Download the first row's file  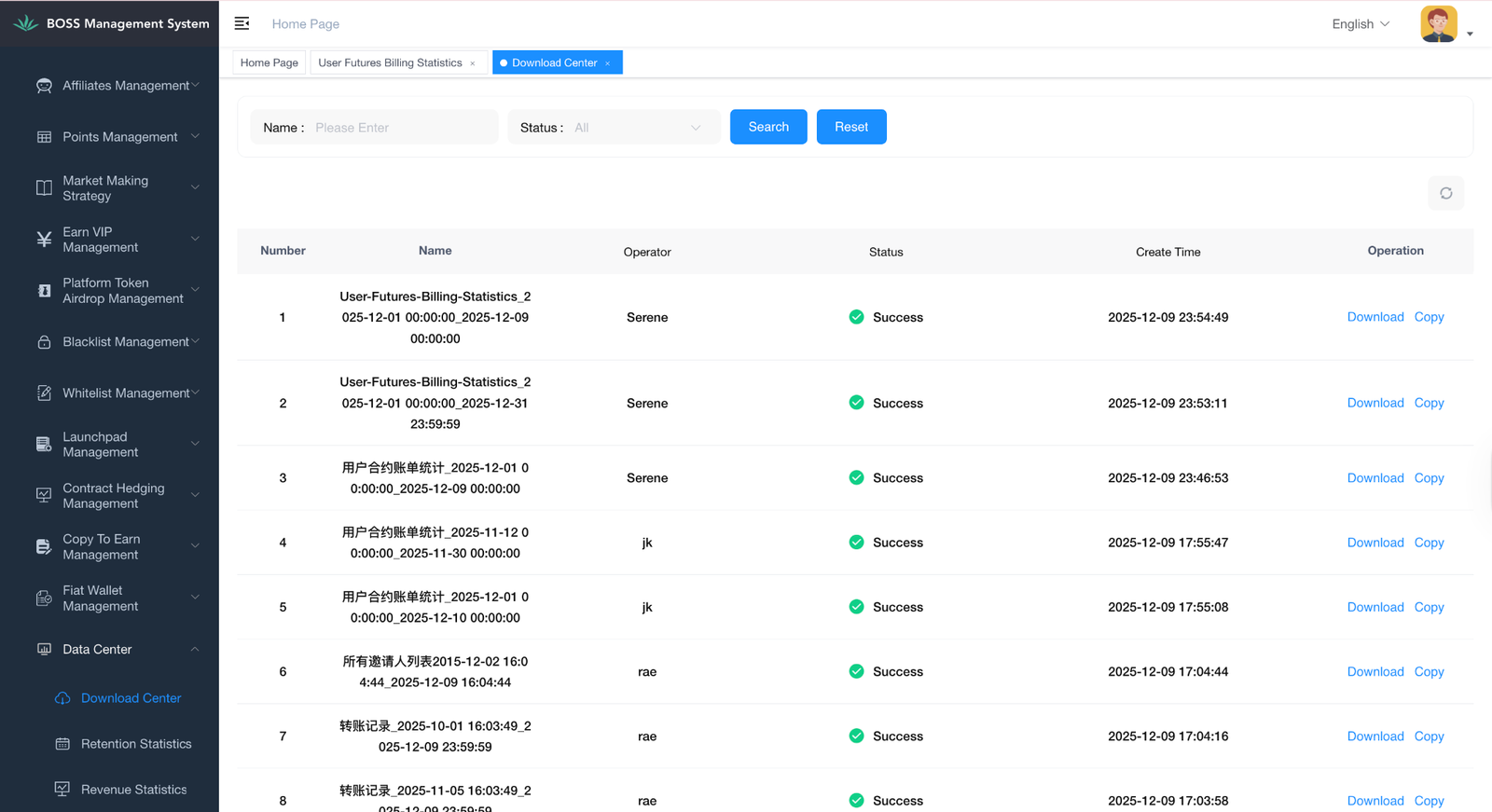click(x=1375, y=317)
